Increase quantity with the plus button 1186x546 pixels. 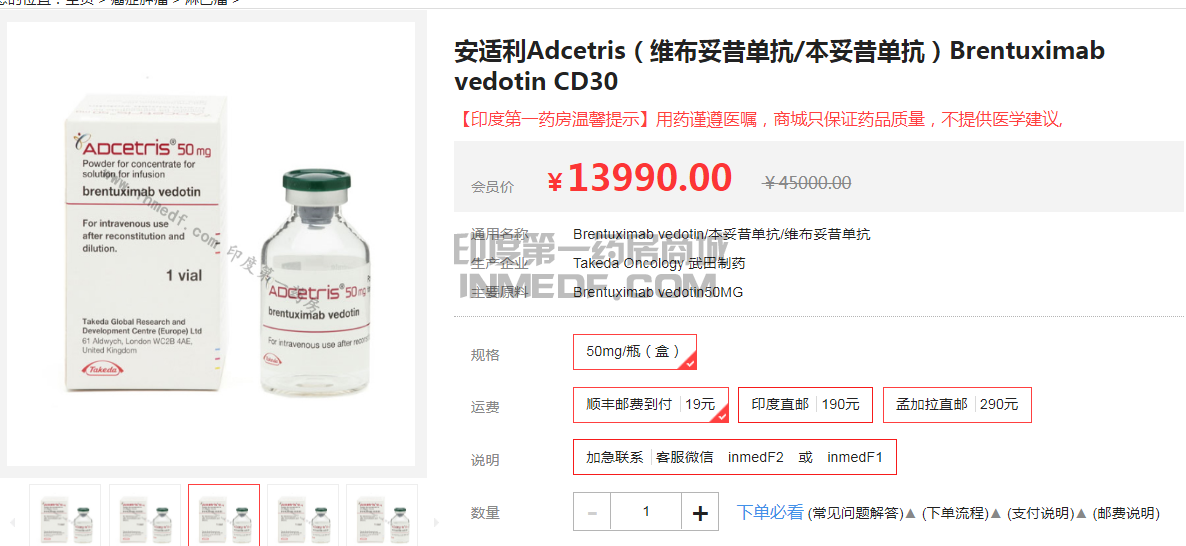pyautogui.click(x=700, y=512)
